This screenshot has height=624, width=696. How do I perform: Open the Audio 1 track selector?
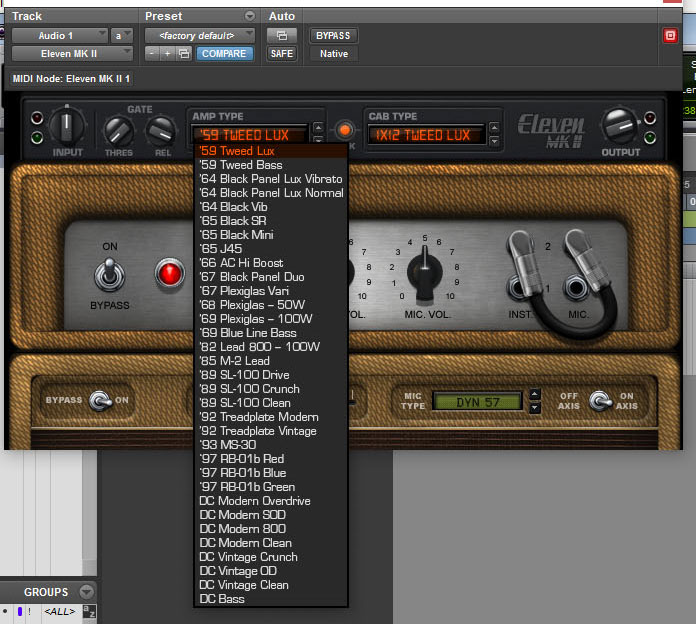click(x=59, y=36)
